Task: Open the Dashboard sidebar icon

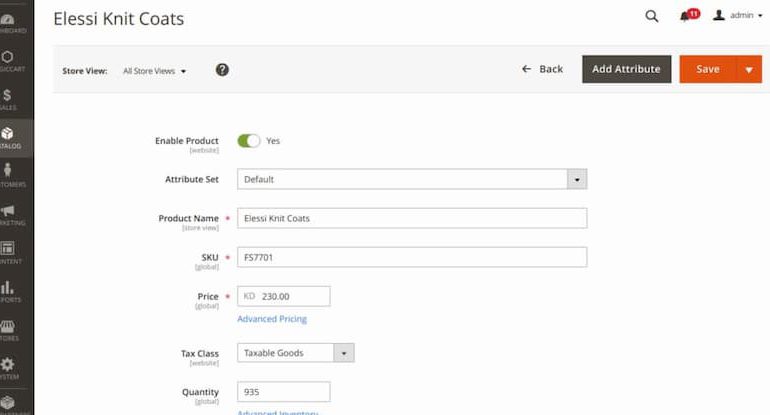Action: [x=8, y=20]
